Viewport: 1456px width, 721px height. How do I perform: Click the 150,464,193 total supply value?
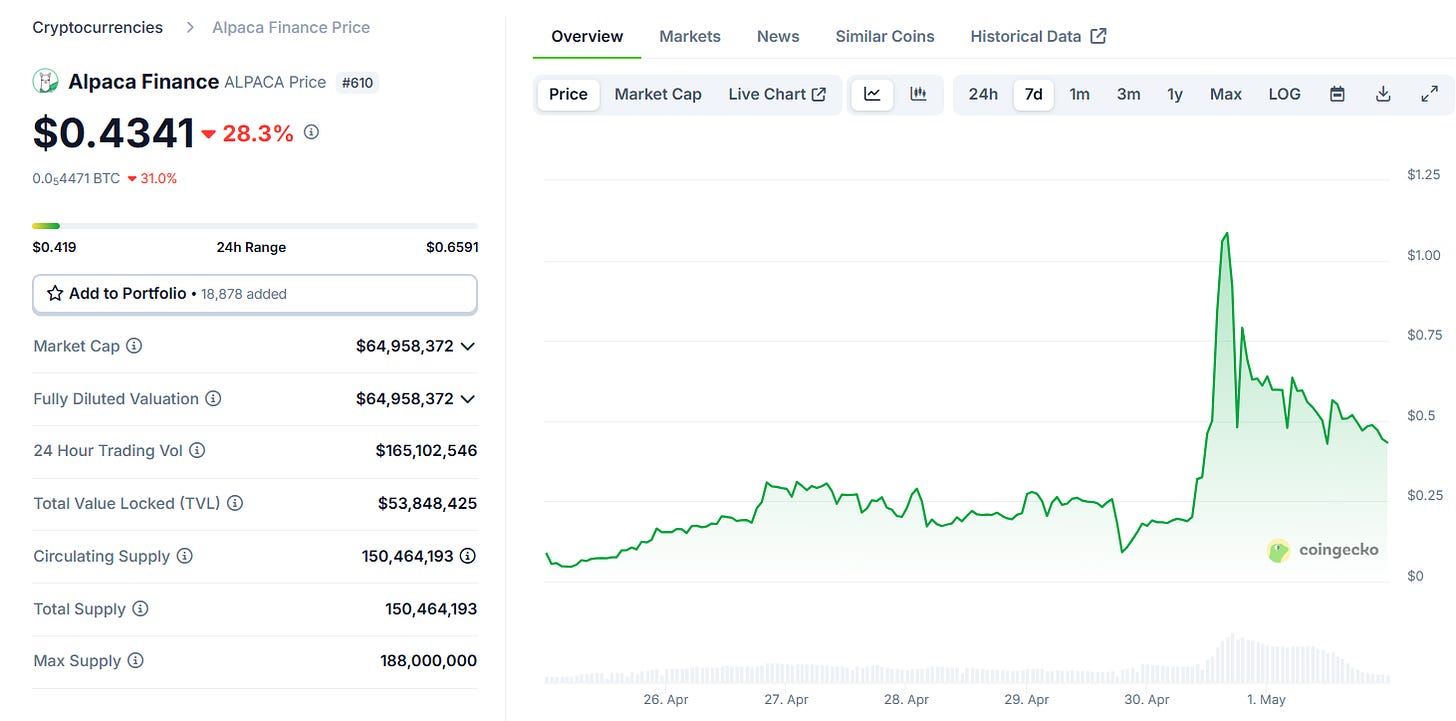[431, 608]
